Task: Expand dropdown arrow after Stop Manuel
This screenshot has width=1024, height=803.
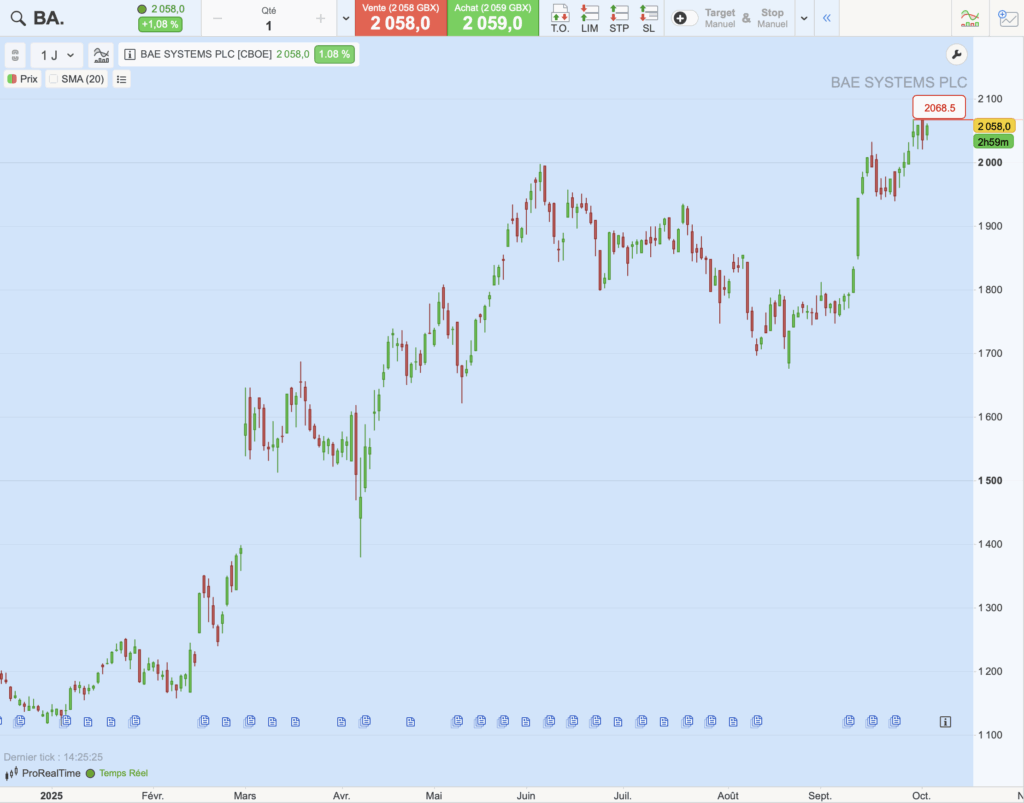Action: click(803, 18)
